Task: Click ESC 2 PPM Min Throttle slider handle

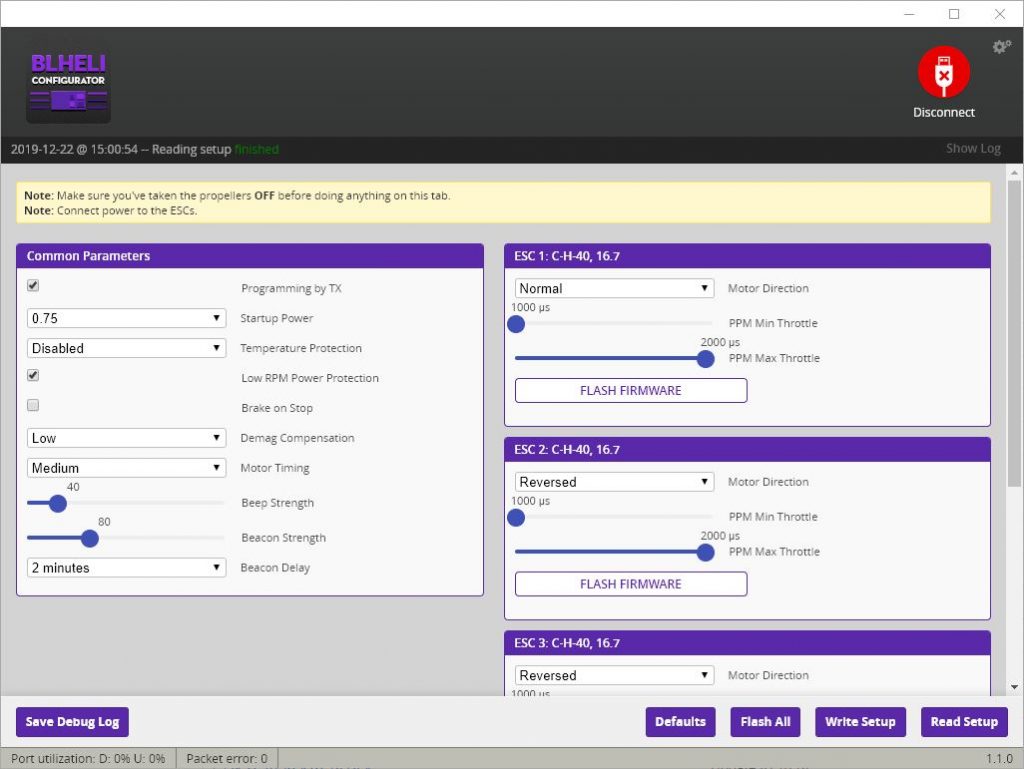Action: (516, 518)
